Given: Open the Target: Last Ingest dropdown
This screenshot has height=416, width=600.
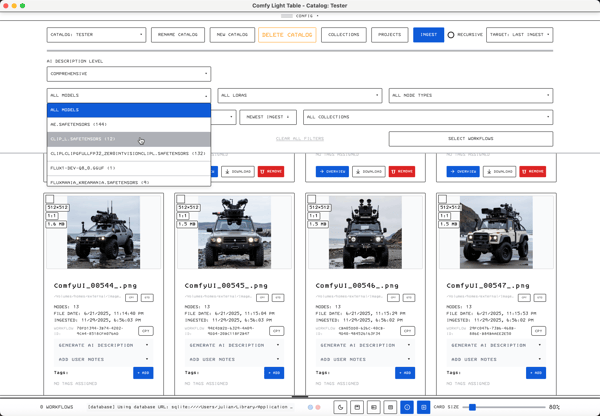Looking at the screenshot, I should tap(519, 35).
